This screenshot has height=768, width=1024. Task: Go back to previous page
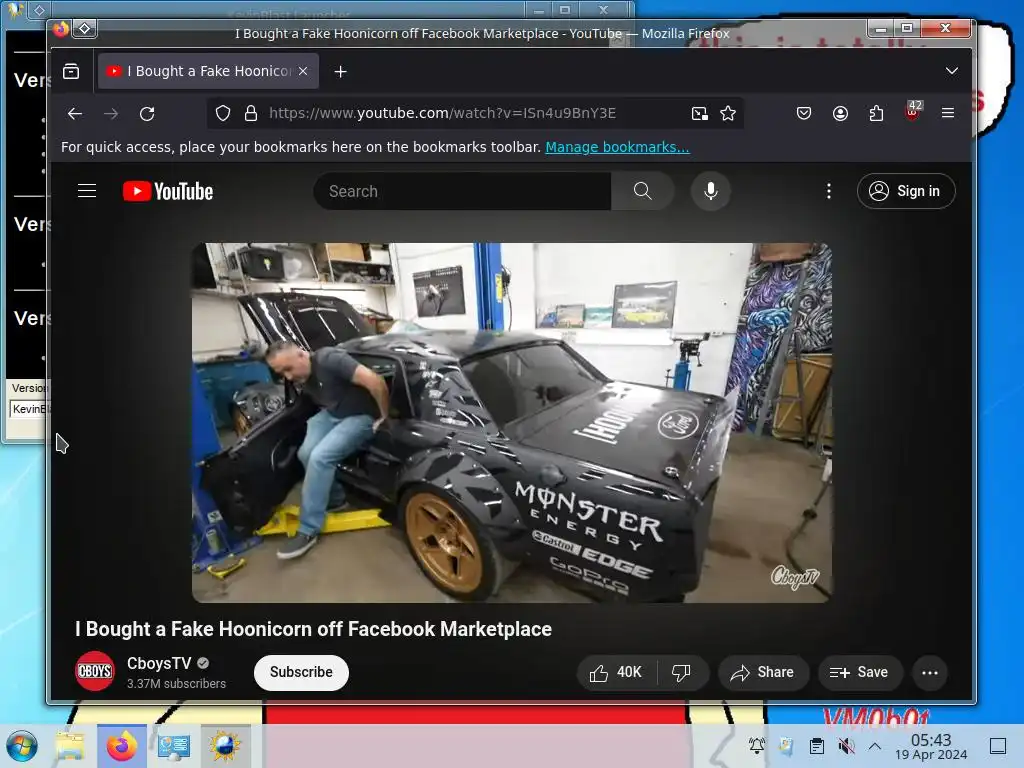[75, 114]
